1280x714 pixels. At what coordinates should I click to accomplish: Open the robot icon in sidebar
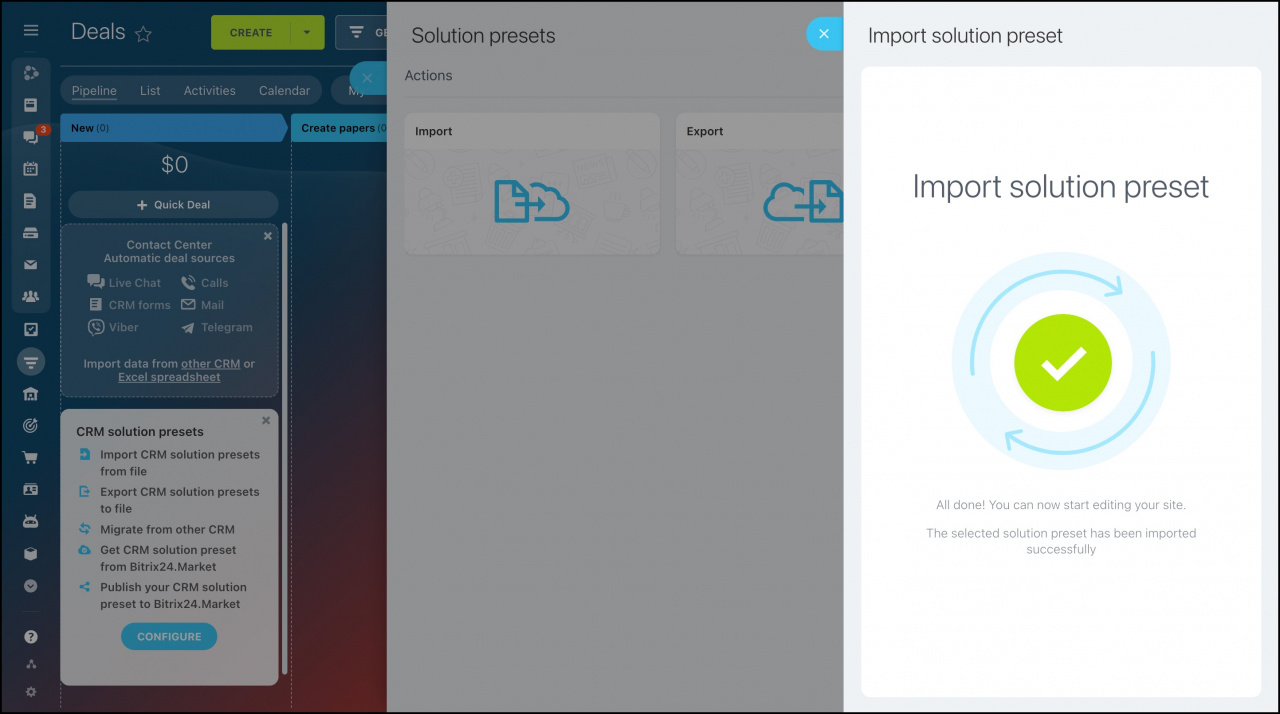(31, 522)
